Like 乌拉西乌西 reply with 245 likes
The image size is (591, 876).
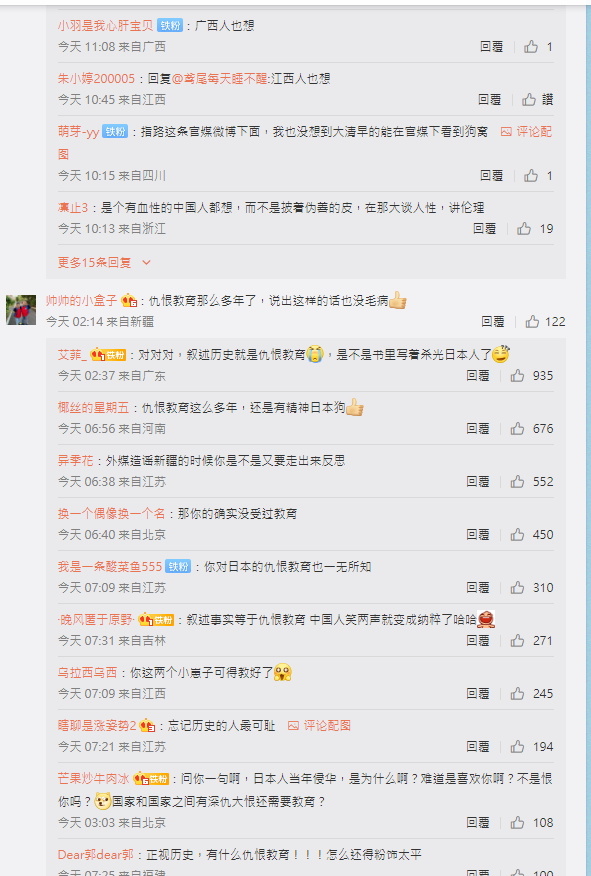click(x=517, y=693)
